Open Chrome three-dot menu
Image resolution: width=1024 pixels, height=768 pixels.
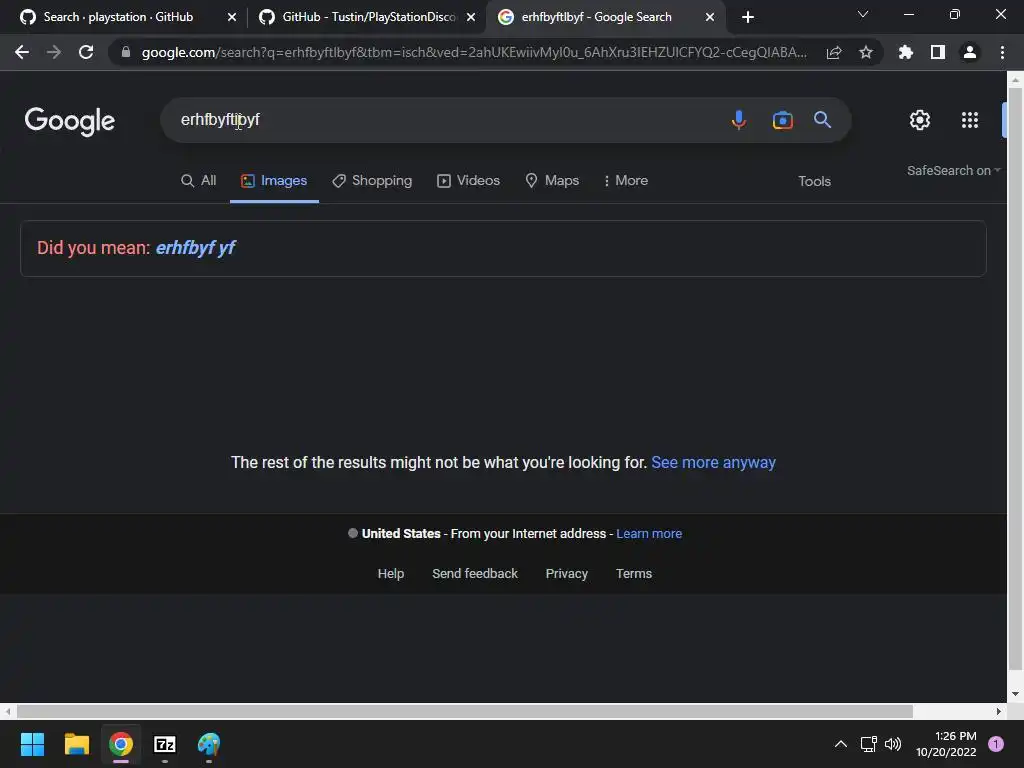tap(1002, 52)
